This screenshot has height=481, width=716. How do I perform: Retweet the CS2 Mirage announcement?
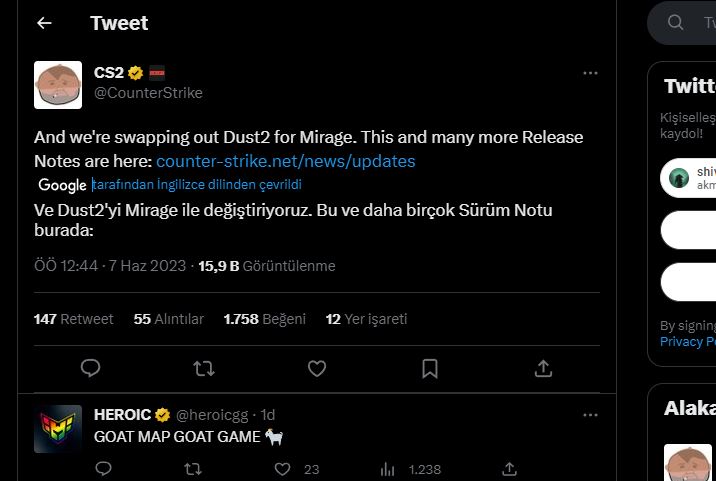pyautogui.click(x=204, y=369)
